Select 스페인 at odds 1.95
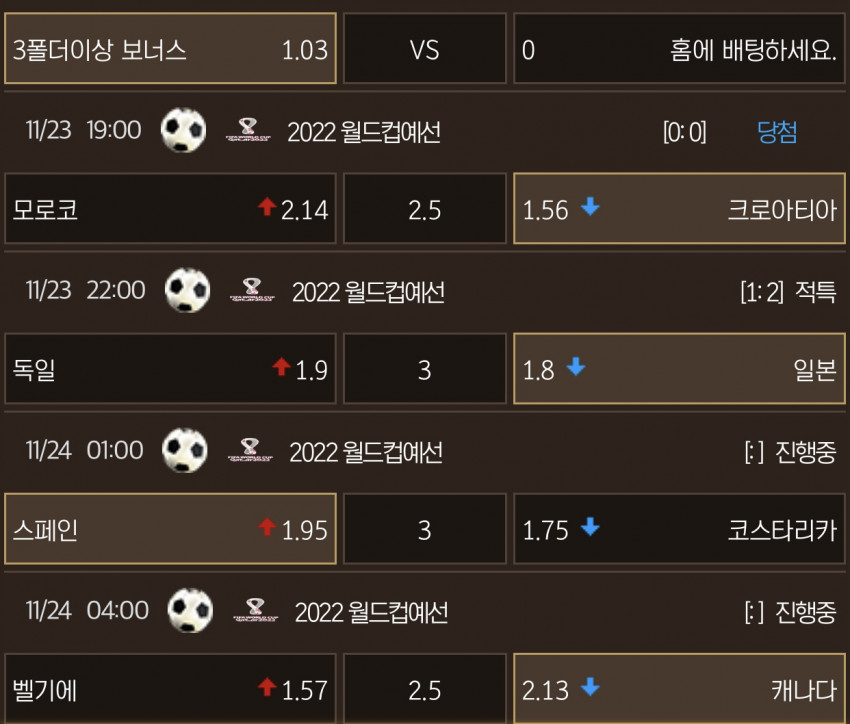 pyautogui.click(x=170, y=529)
